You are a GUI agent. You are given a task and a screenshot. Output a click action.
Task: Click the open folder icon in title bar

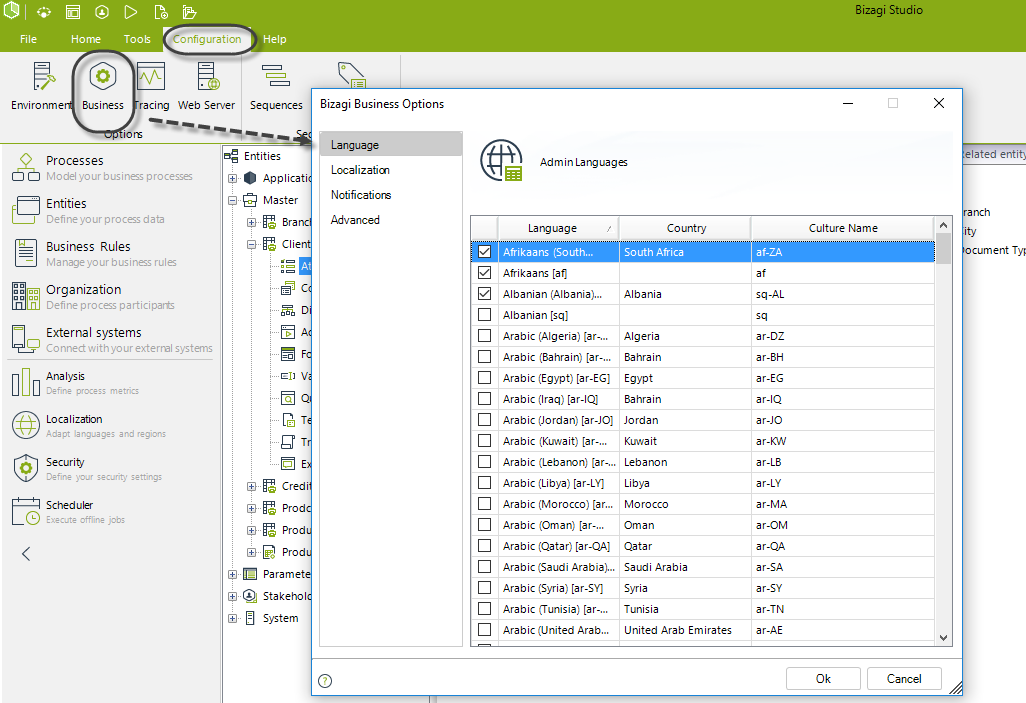tap(190, 12)
